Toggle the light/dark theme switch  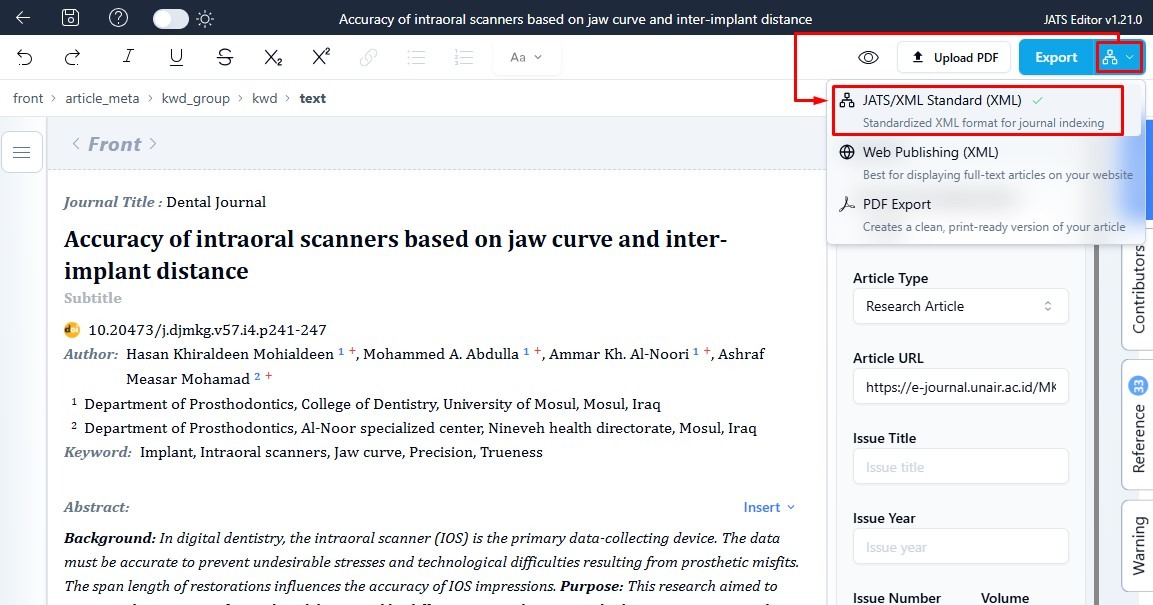[171, 18]
